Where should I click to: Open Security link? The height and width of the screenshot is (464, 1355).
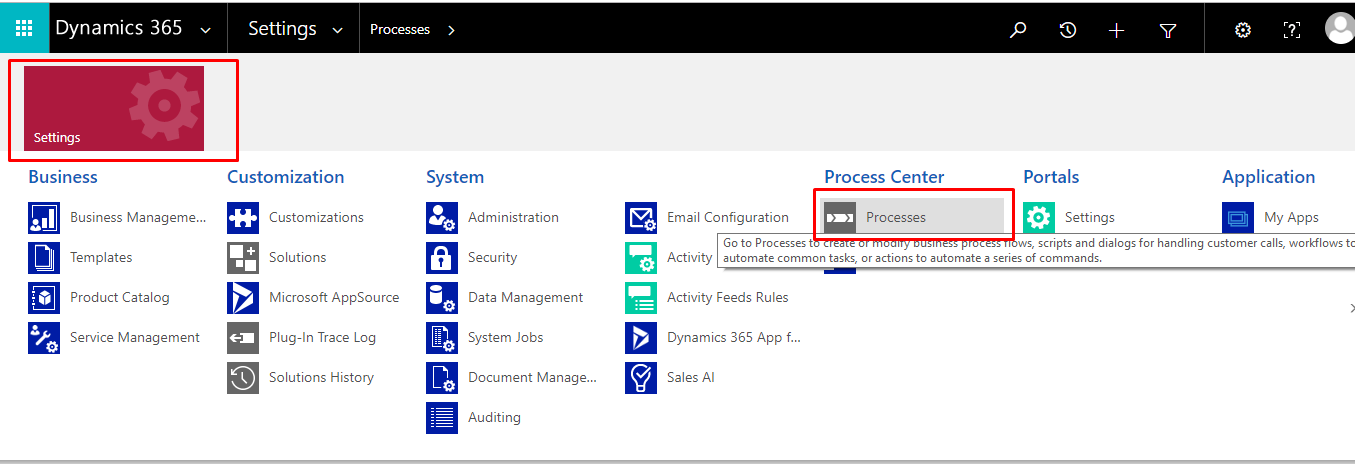coord(493,257)
